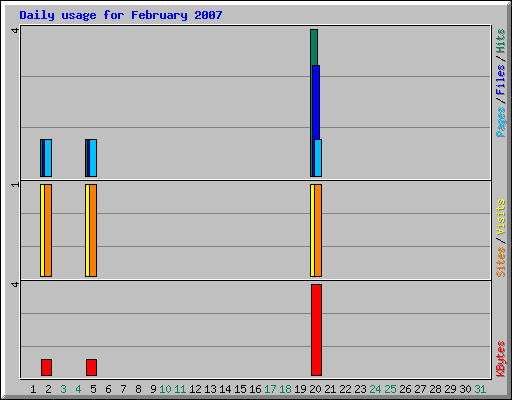Click the tall red KBytes bar on day 20
Image resolution: width=512 pixels, height=400 pixels.
coord(316,330)
